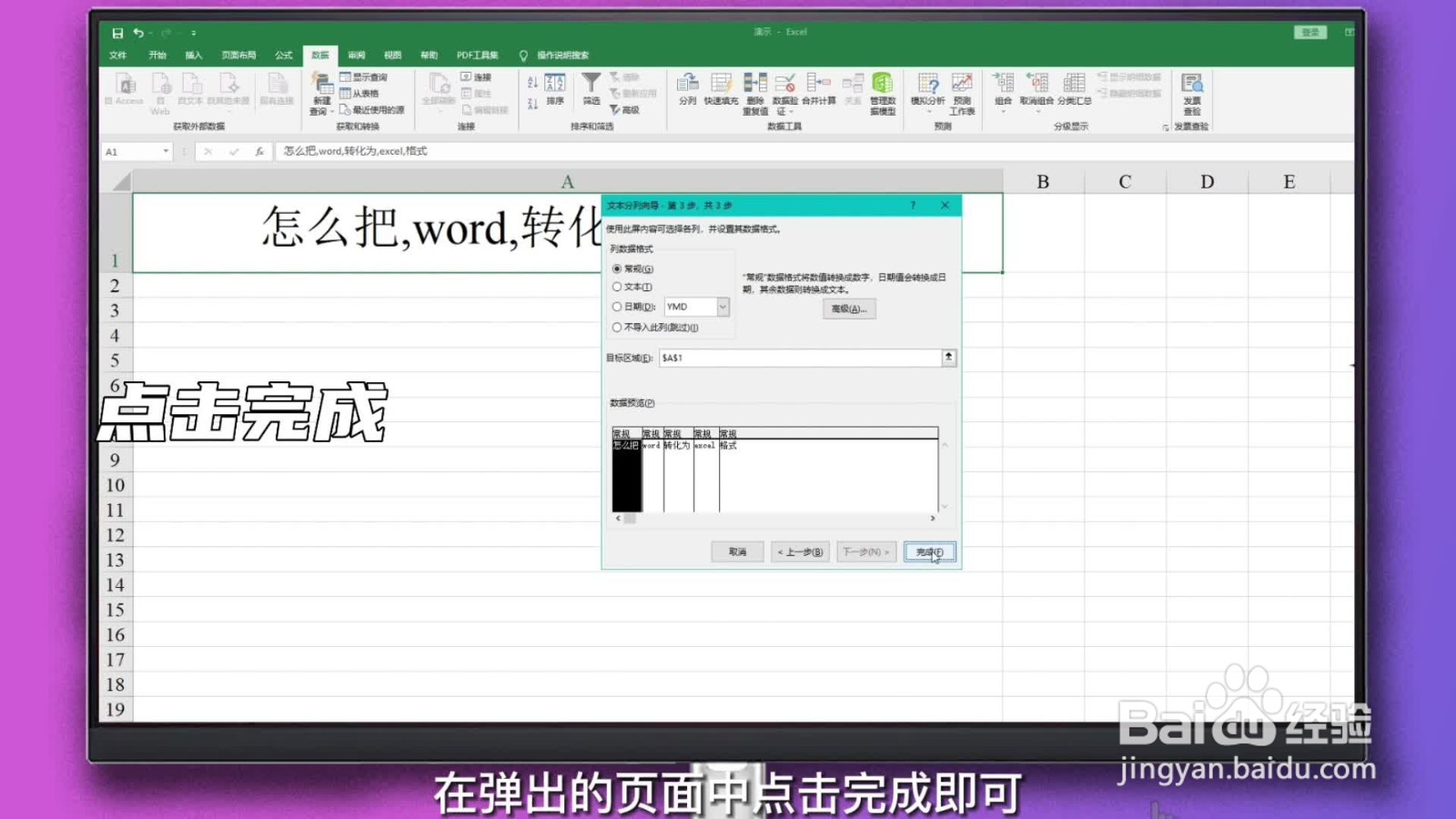Viewport: 1456px width, 819px height.
Task: Open the 排序 (Sort) dialog icon
Action: (x=555, y=84)
